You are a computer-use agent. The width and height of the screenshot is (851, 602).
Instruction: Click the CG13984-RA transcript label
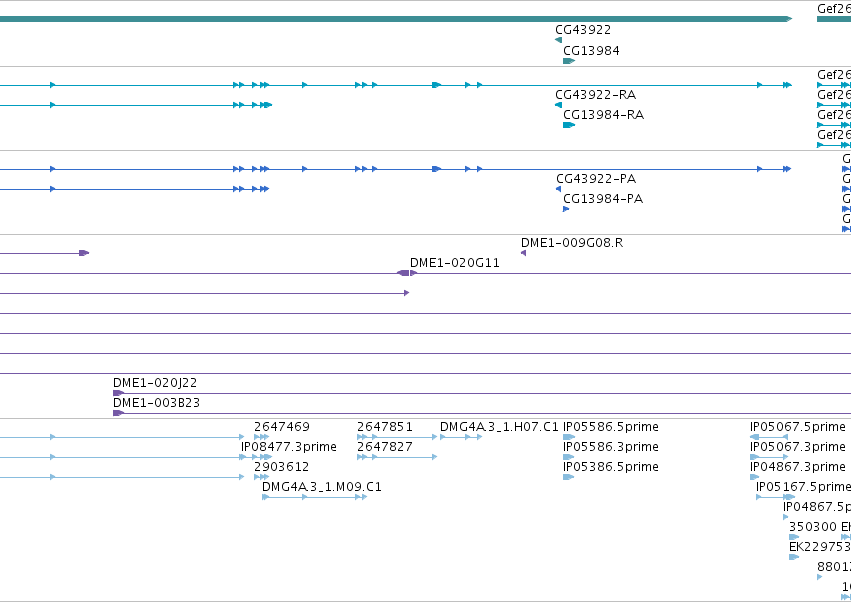click(604, 115)
